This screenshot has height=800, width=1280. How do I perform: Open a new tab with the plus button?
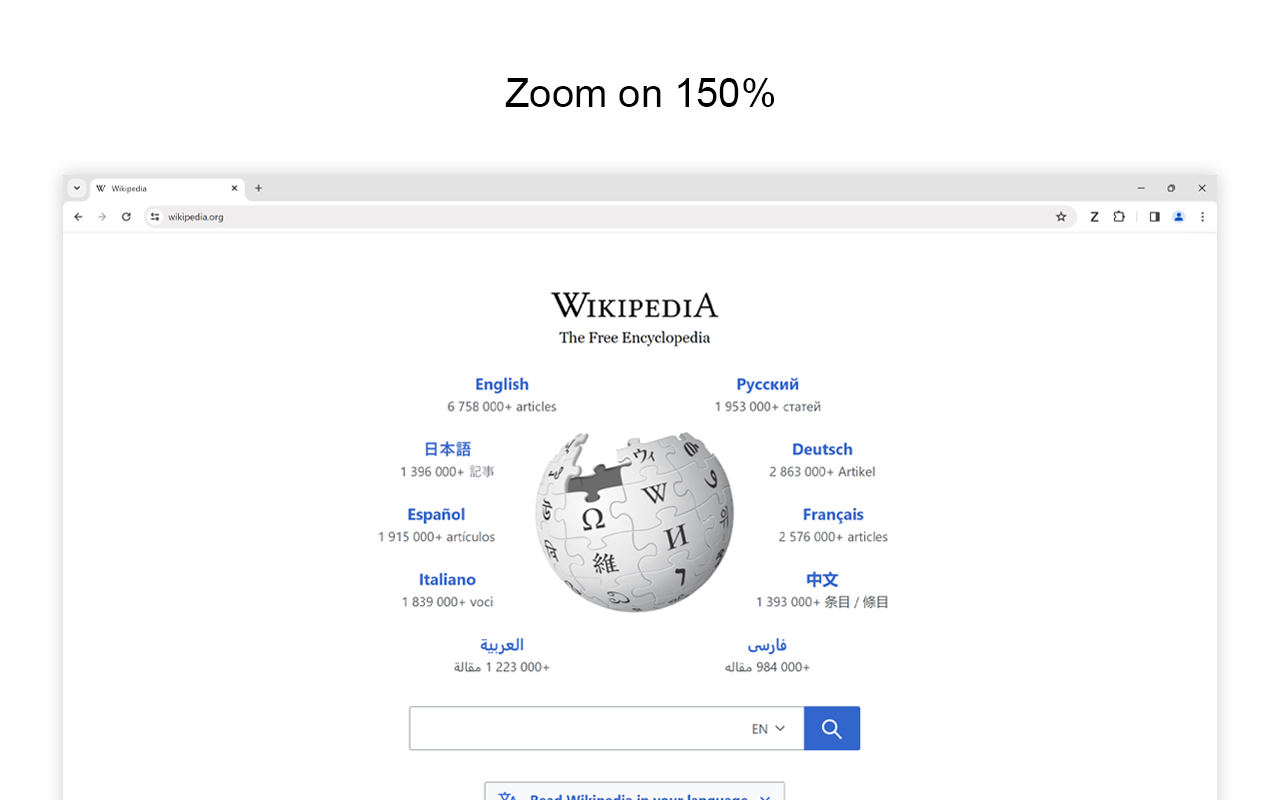click(258, 188)
